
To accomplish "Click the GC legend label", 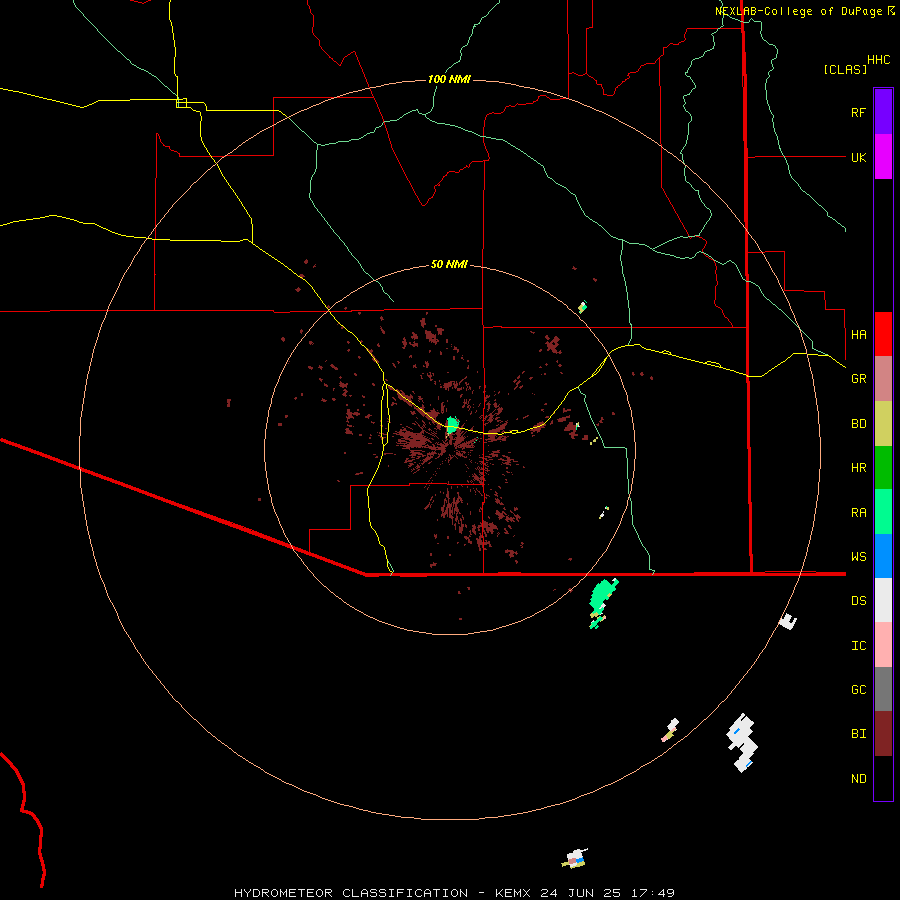I will (858, 690).
